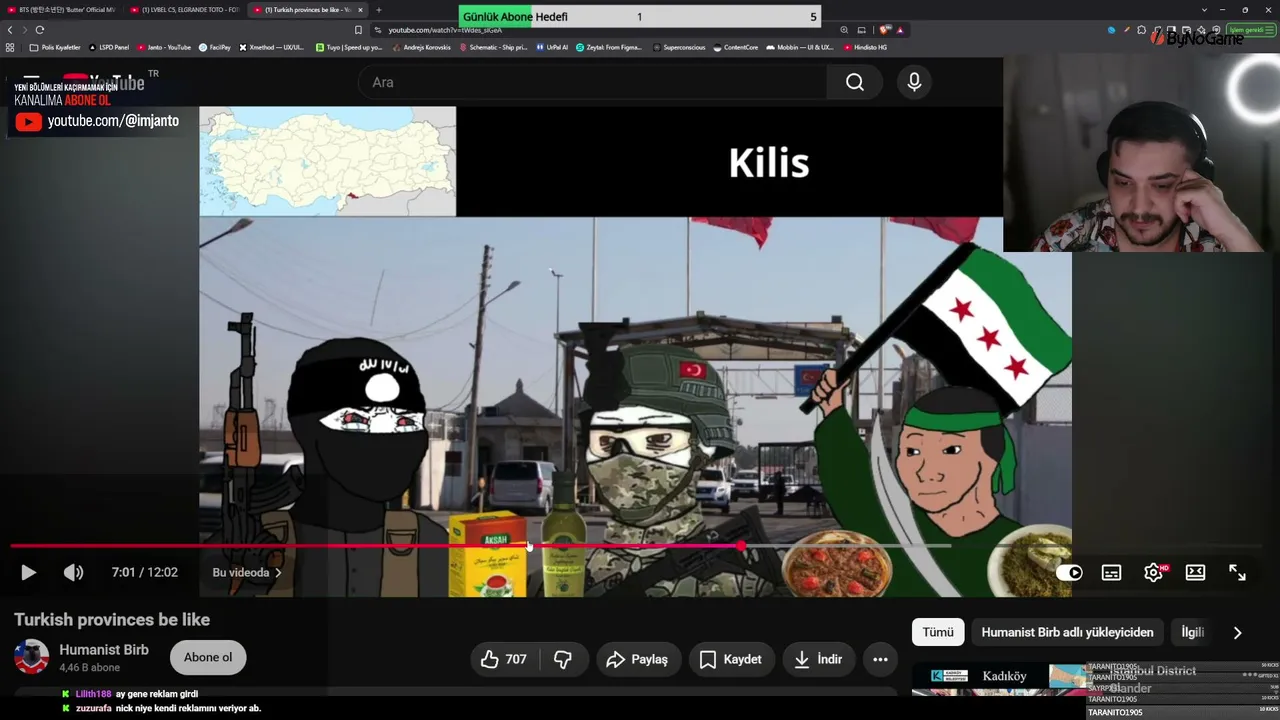This screenshot has width=1280, height=720.
Task: Open the browser extensions puzzle icon
Action: 1141,30
